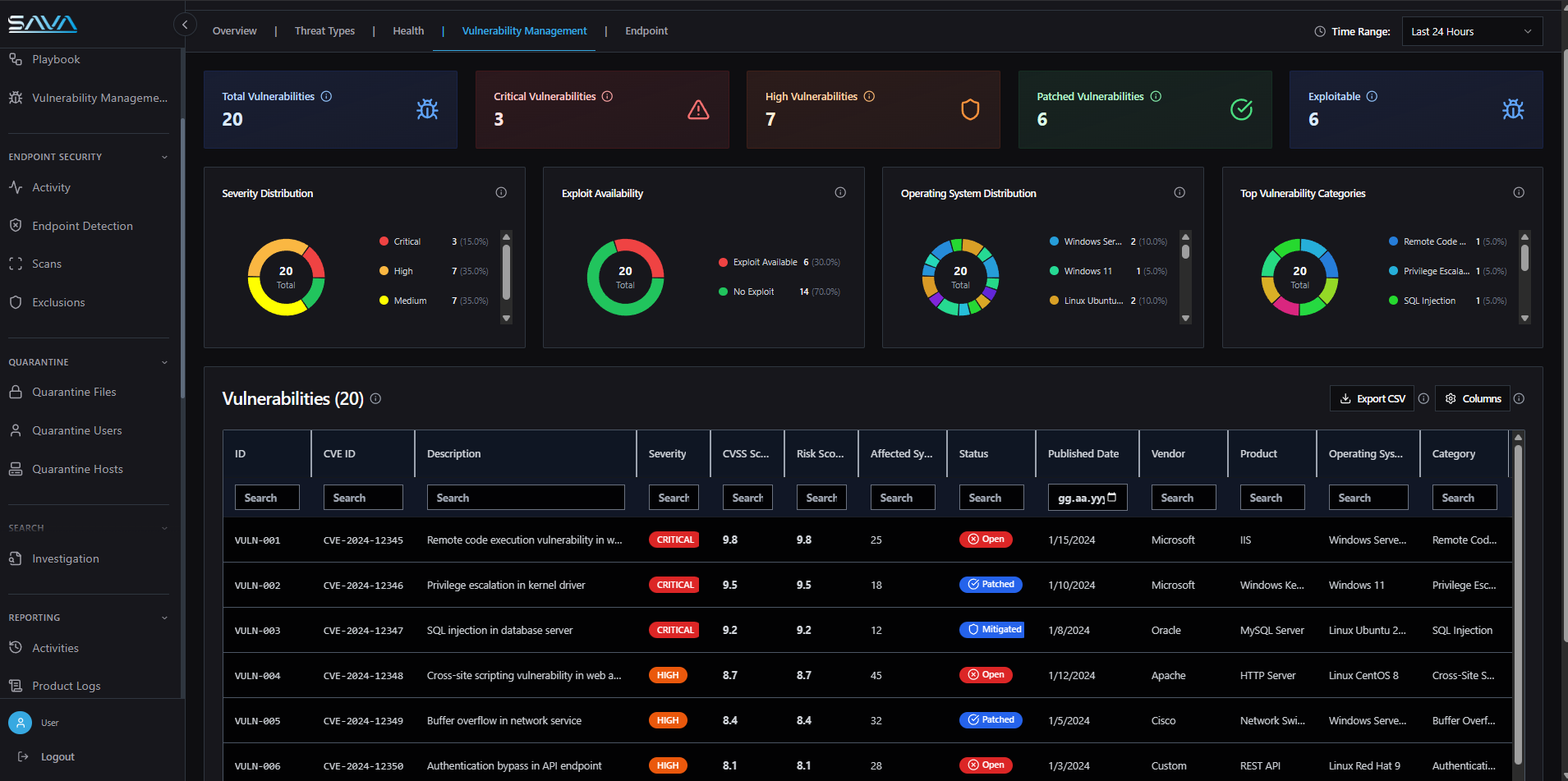This screenshot has width=1568, height=781.
Task: Collapse the sidebar with the chevron button
Action: coord(185,25)
